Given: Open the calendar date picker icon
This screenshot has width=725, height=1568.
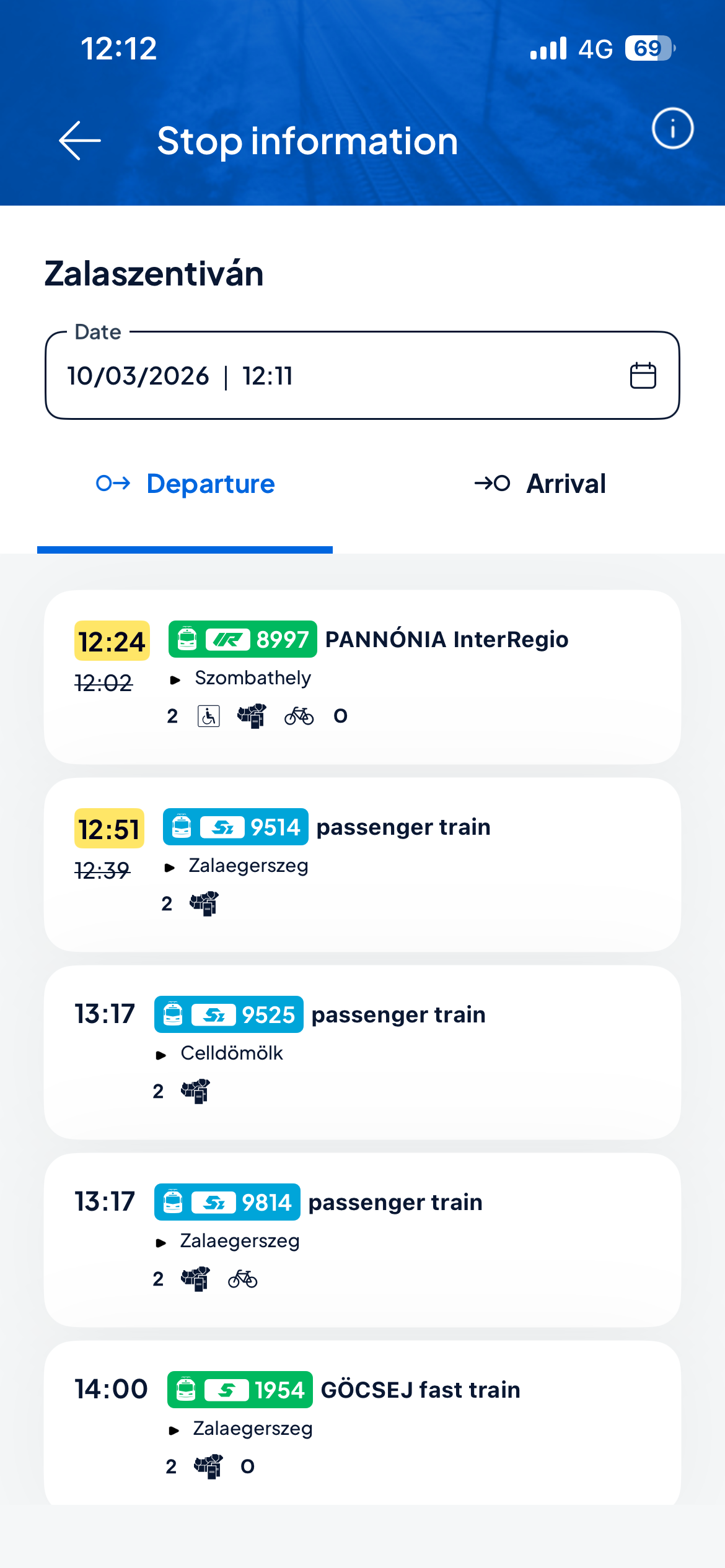Looking at the screenshot, I should (641, 375).
